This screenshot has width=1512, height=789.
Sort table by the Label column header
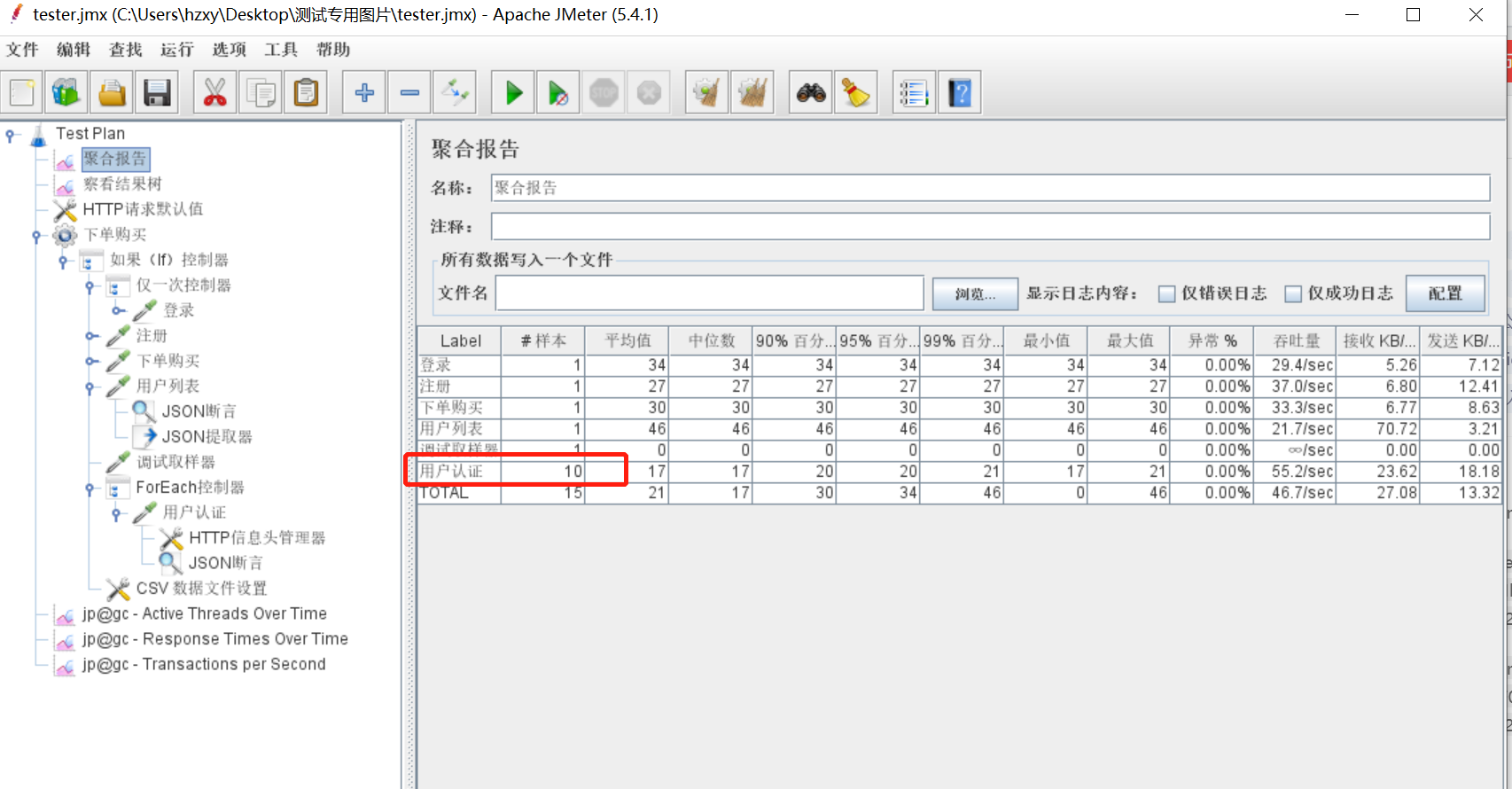coord(460,341)
